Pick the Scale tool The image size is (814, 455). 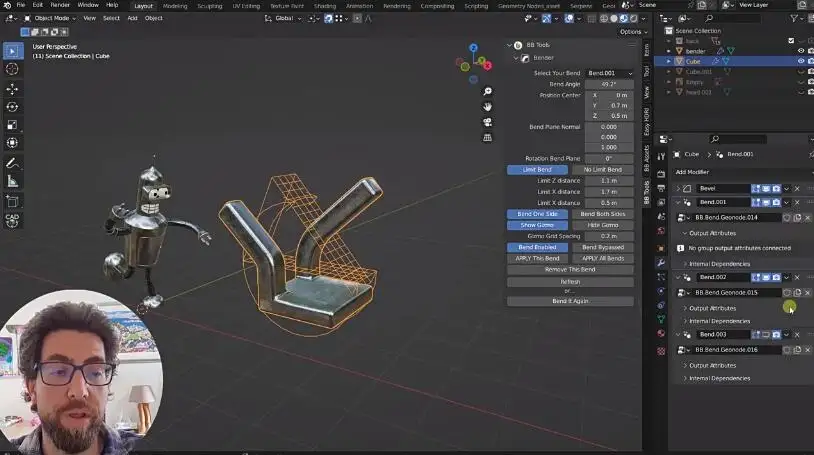[x=12, y=125]
